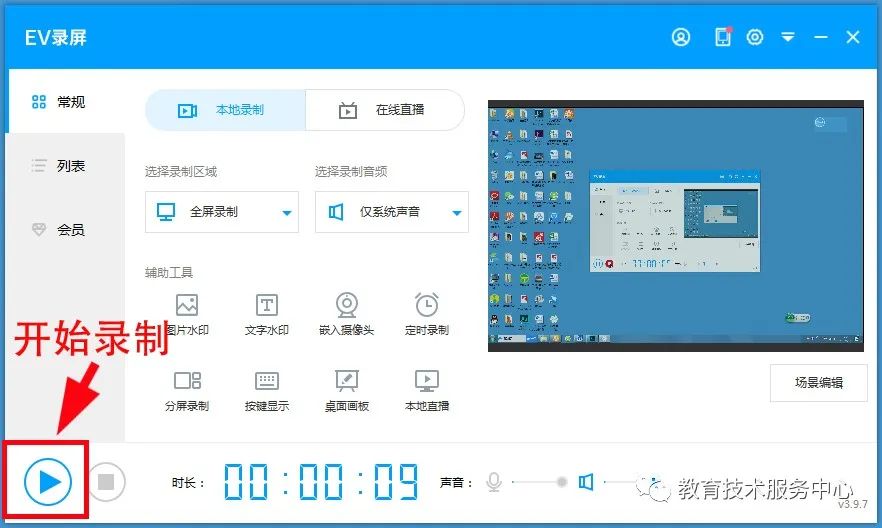Image resolution: width=882 pixels, height=528 pixels.
Task: Open 文字水印 text watermark tool
Action: click(267, 315)
